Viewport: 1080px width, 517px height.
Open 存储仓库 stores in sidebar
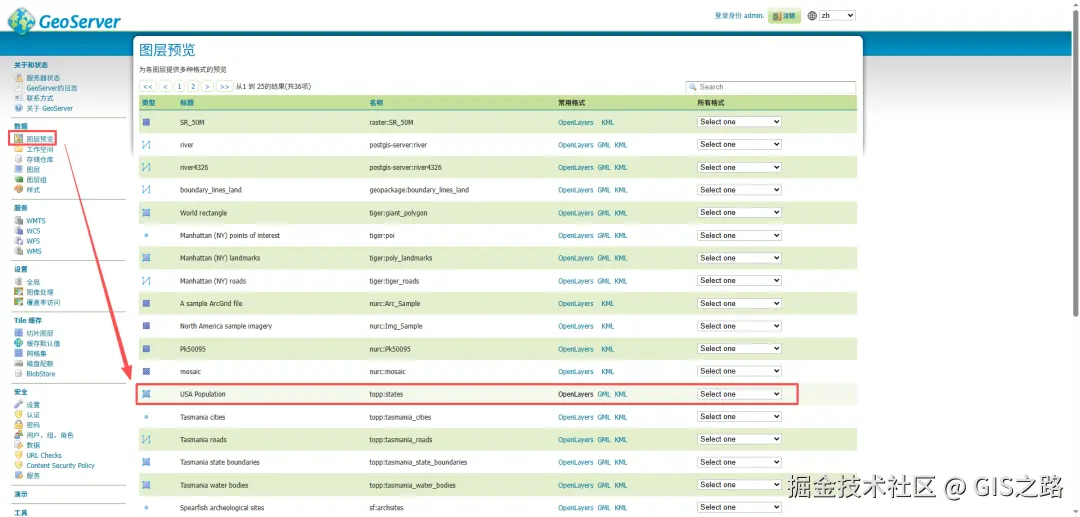tap(39, 159)
